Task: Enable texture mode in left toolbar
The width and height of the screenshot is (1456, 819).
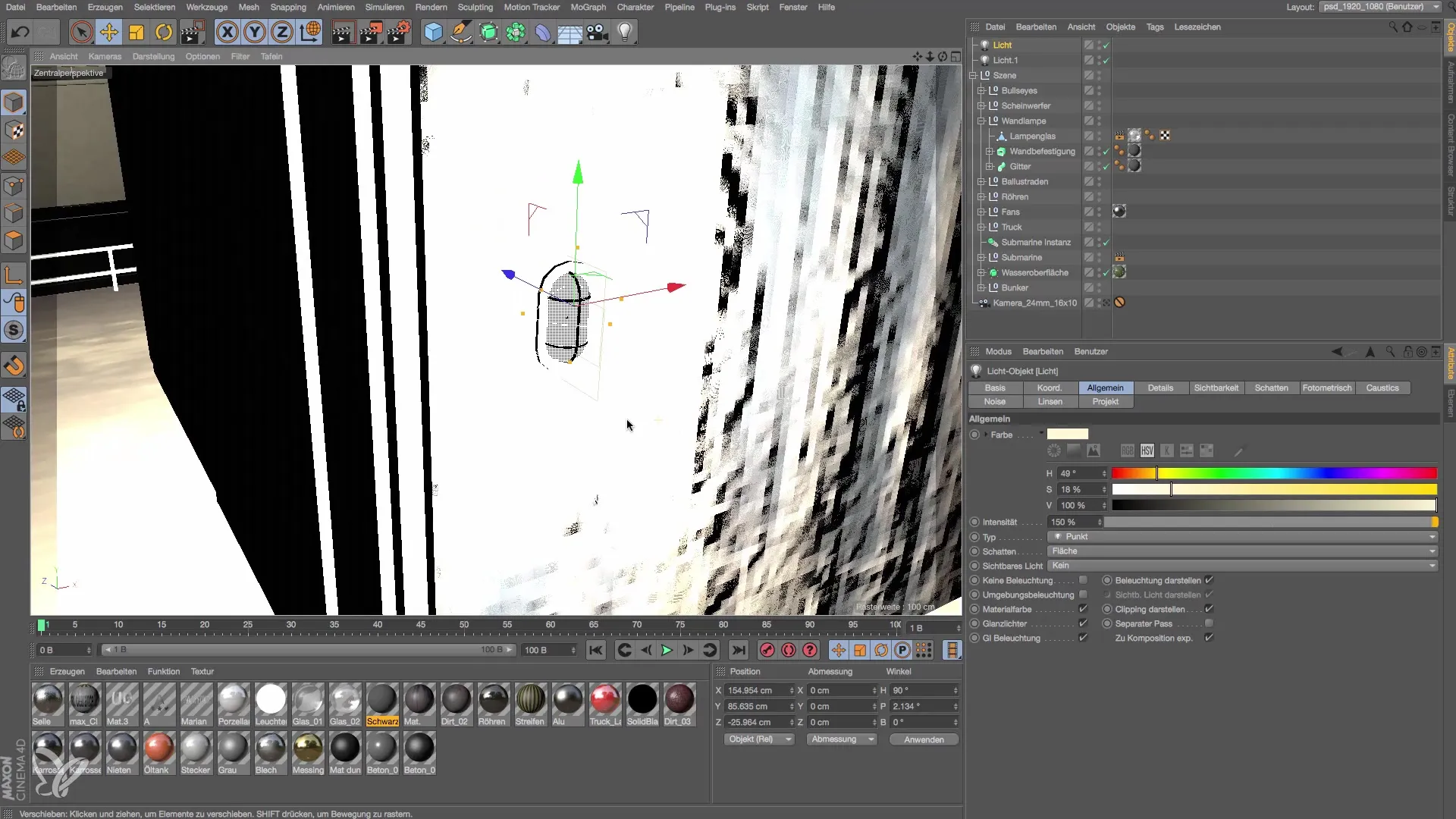Action: (14, 130)
